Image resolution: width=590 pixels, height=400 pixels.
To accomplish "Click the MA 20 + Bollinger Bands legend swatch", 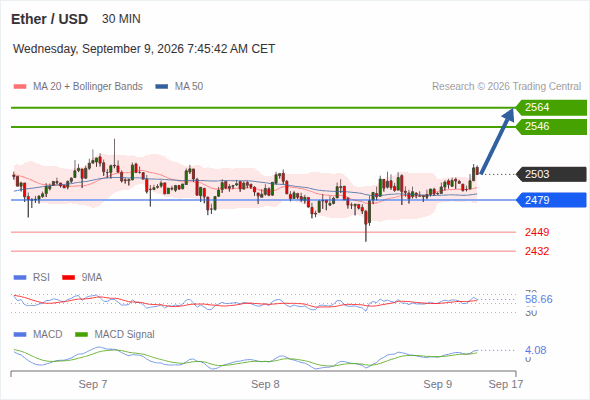I will pyautogui.click(x=20, y=87).
